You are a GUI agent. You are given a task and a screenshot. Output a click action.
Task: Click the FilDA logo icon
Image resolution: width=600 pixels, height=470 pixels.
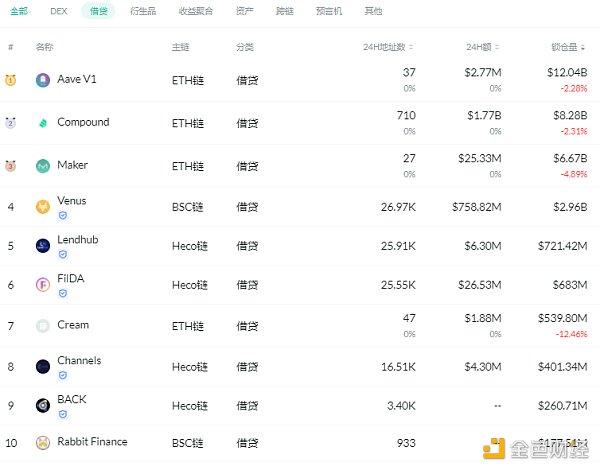[x=43, y=285]
